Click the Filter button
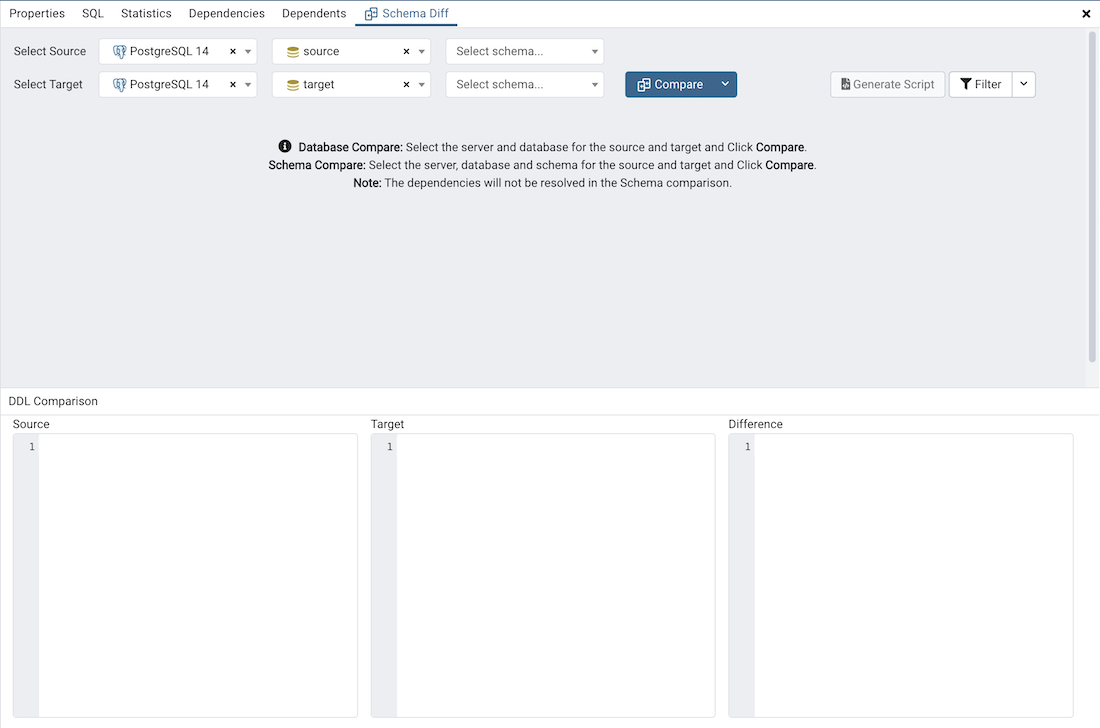The height and width of the screenshot is (728, 1100). click(x=981, y=84)
